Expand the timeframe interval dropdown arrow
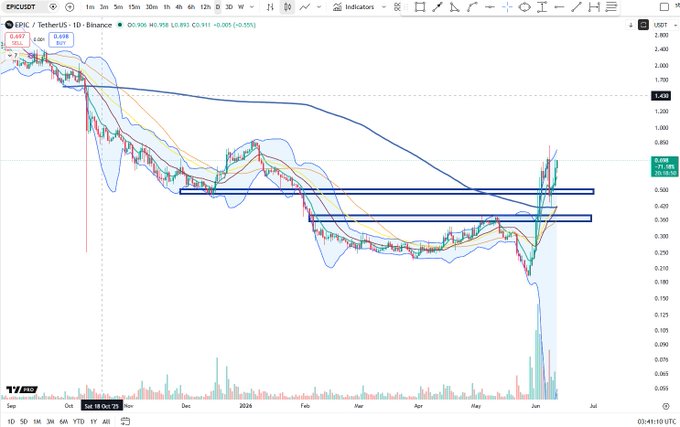 pos(252,7)
